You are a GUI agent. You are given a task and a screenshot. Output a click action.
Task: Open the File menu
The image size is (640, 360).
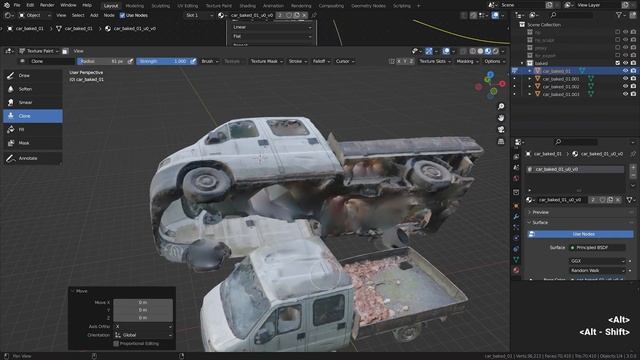[17, 5]
